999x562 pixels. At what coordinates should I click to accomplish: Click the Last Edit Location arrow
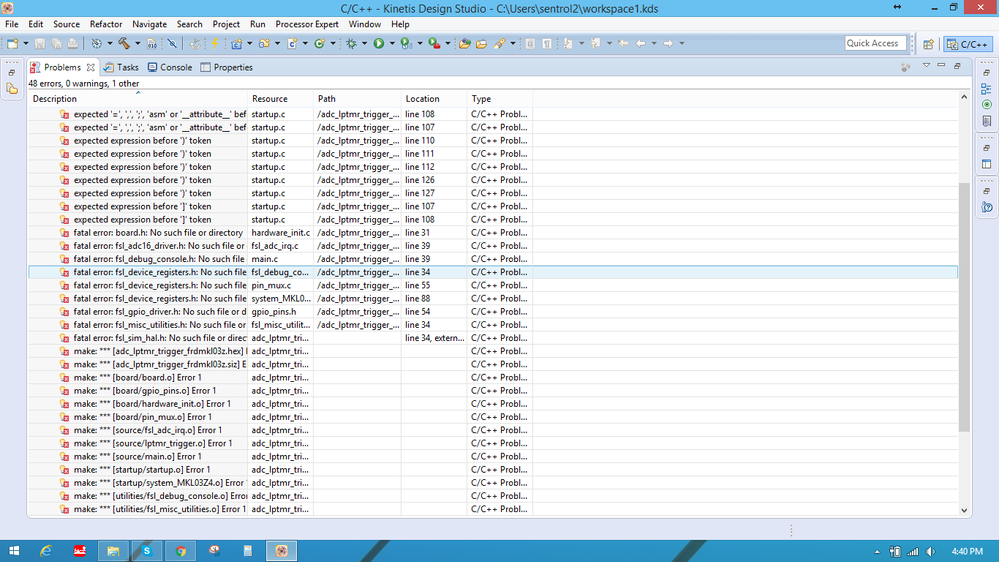pos(623,43)
